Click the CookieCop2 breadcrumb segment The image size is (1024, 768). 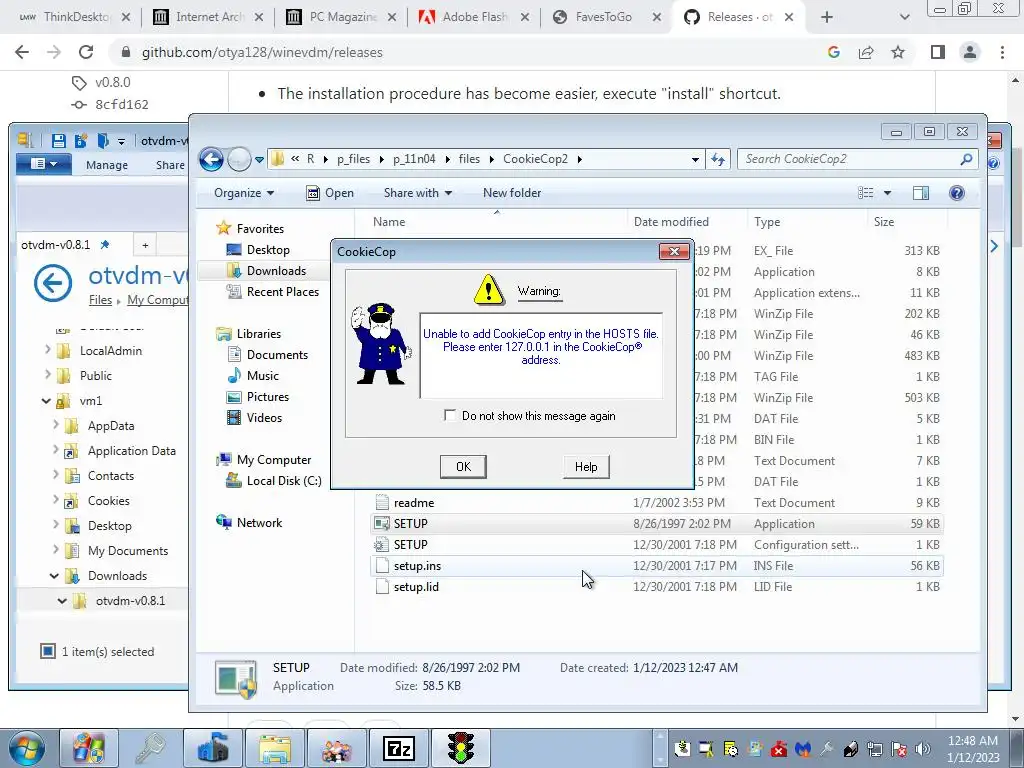click(535, 159)
